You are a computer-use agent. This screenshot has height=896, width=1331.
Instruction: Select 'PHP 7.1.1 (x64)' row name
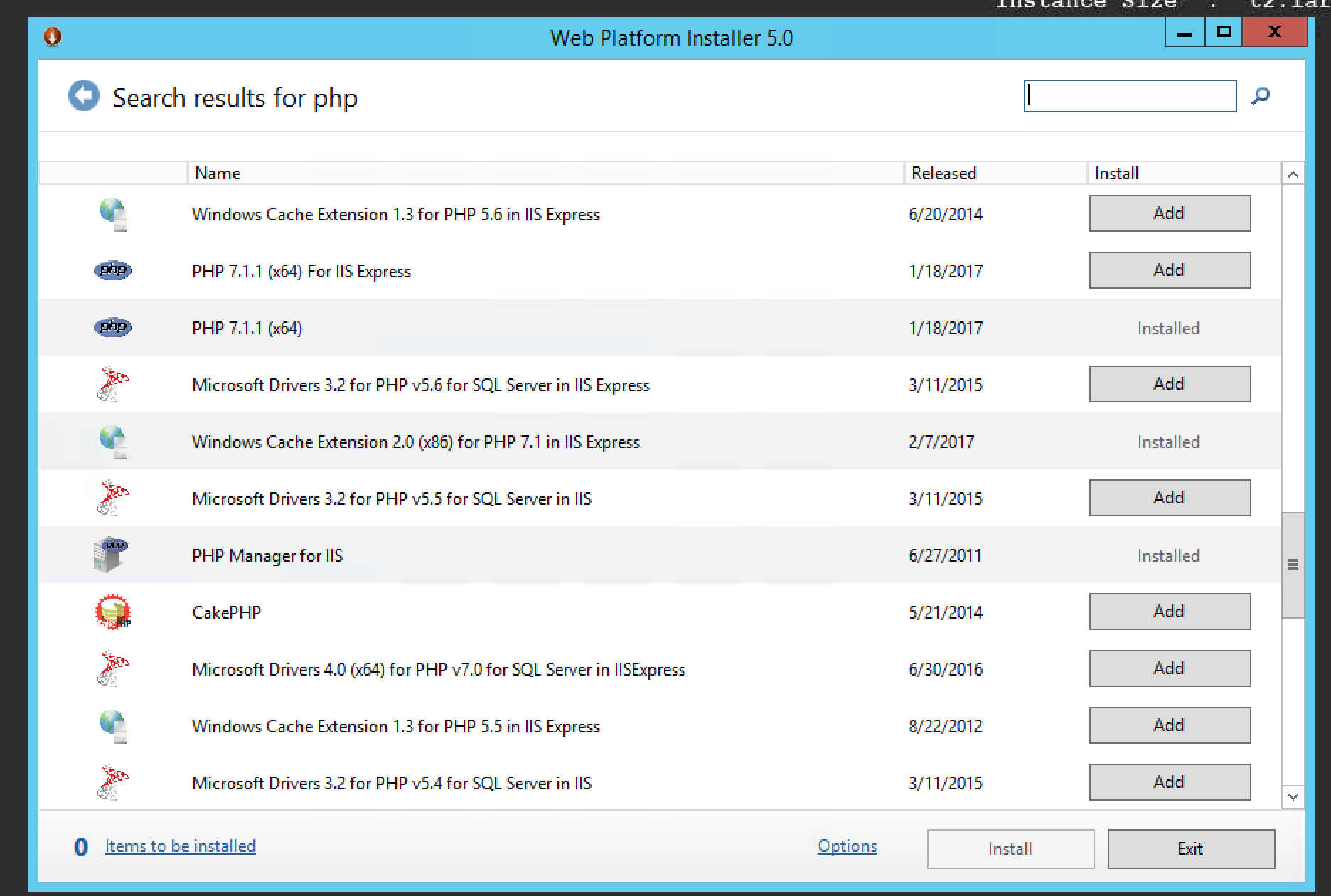247,328
